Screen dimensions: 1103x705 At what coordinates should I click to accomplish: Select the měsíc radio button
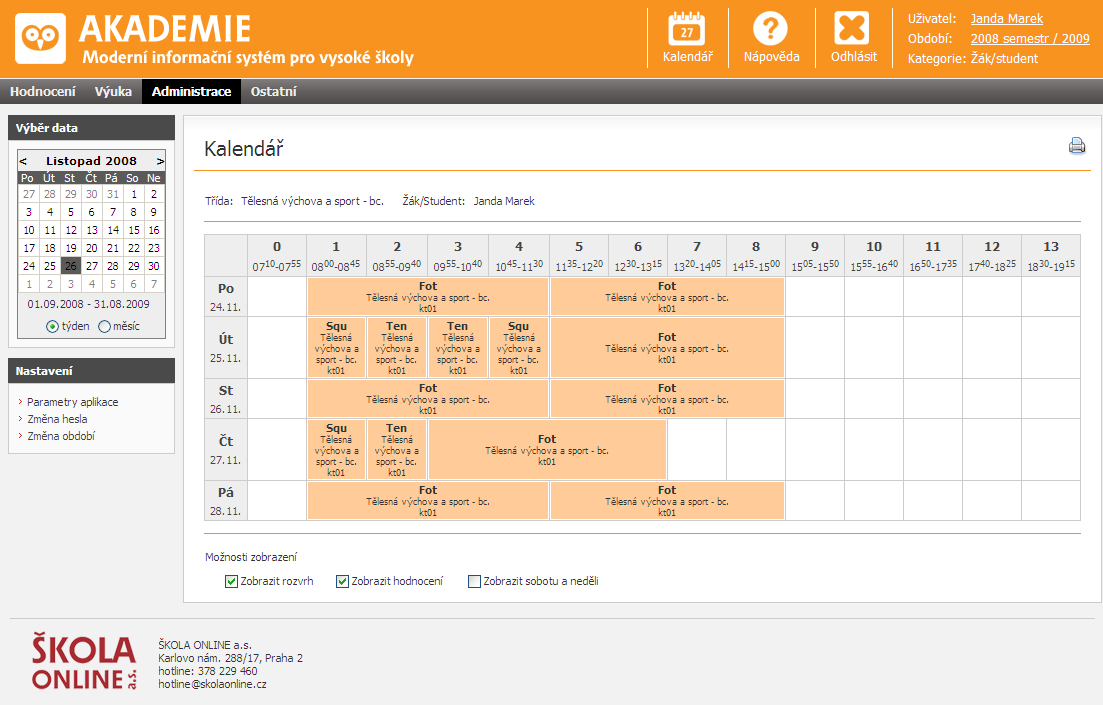point(104,326)
